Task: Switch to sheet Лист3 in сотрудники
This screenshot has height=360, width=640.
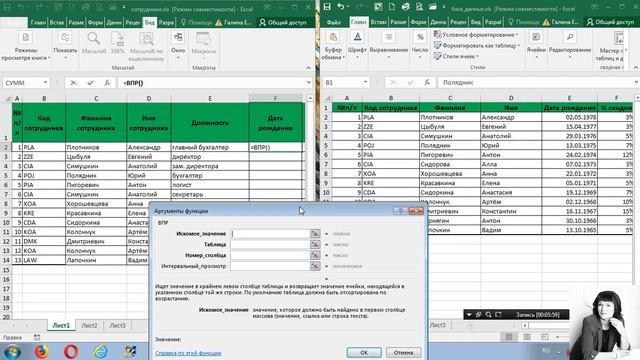Action: [118, 325]
